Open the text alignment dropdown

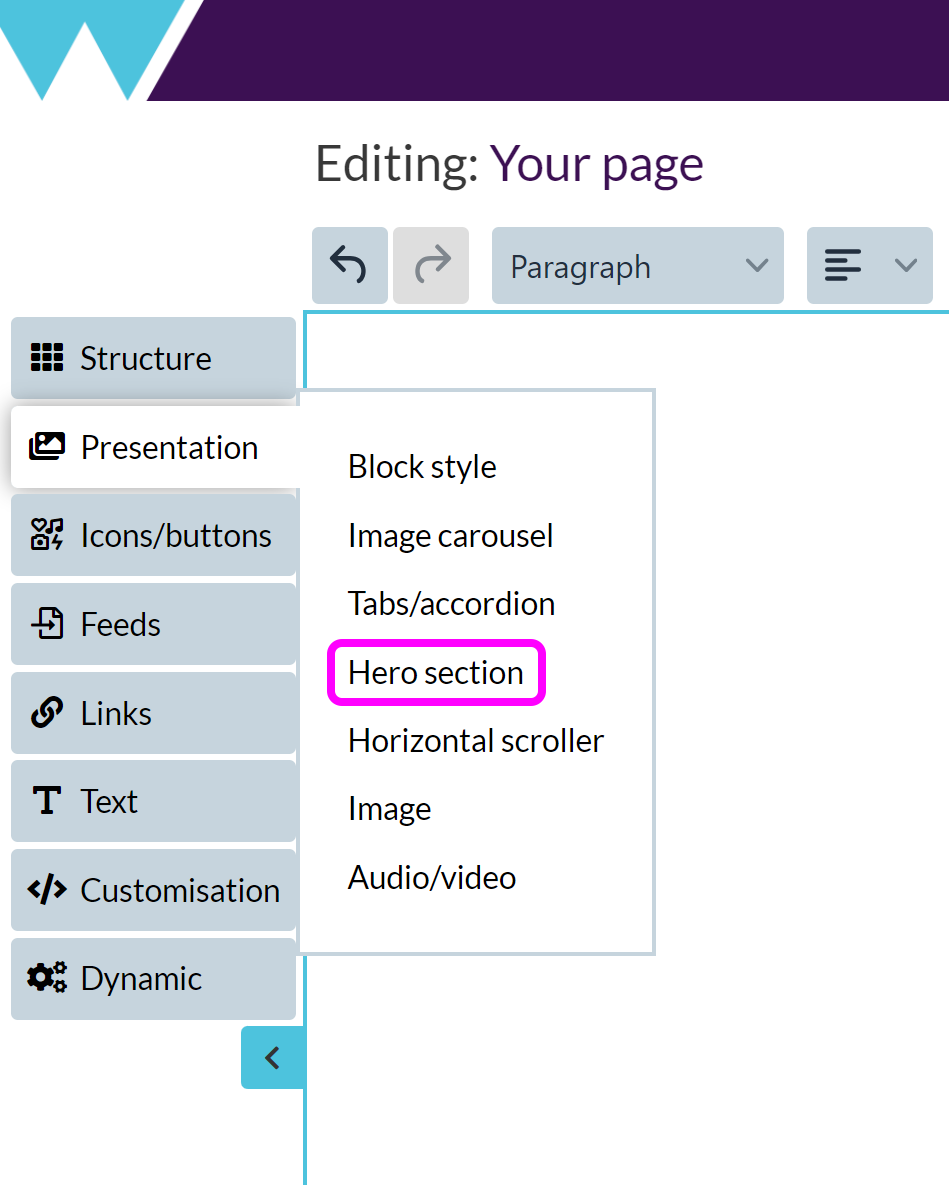click(870, 265)
